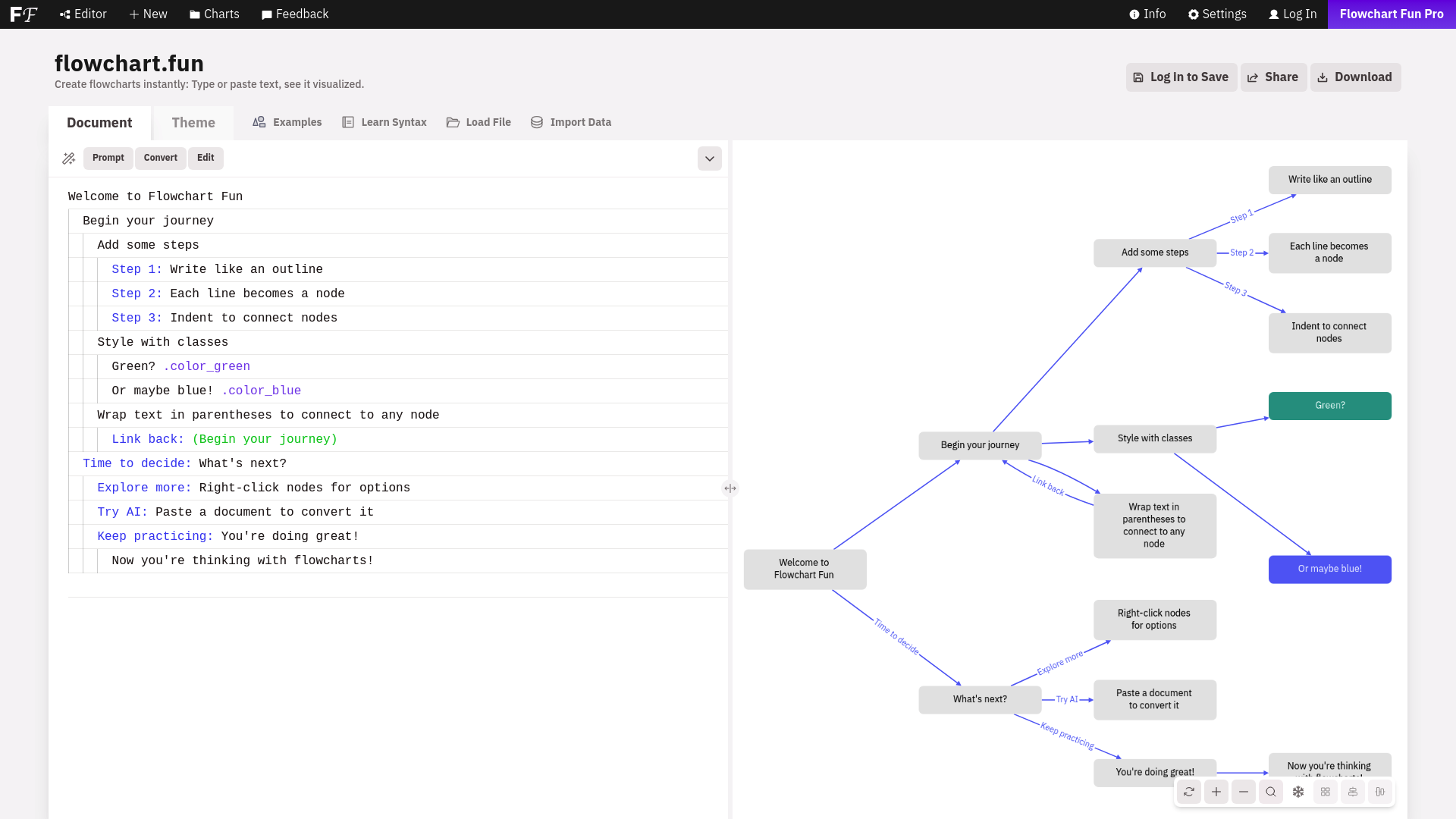This screenshot has width=1456, height=819.
Task: Click New in the top navigation
Action: [x=148, y=14]
